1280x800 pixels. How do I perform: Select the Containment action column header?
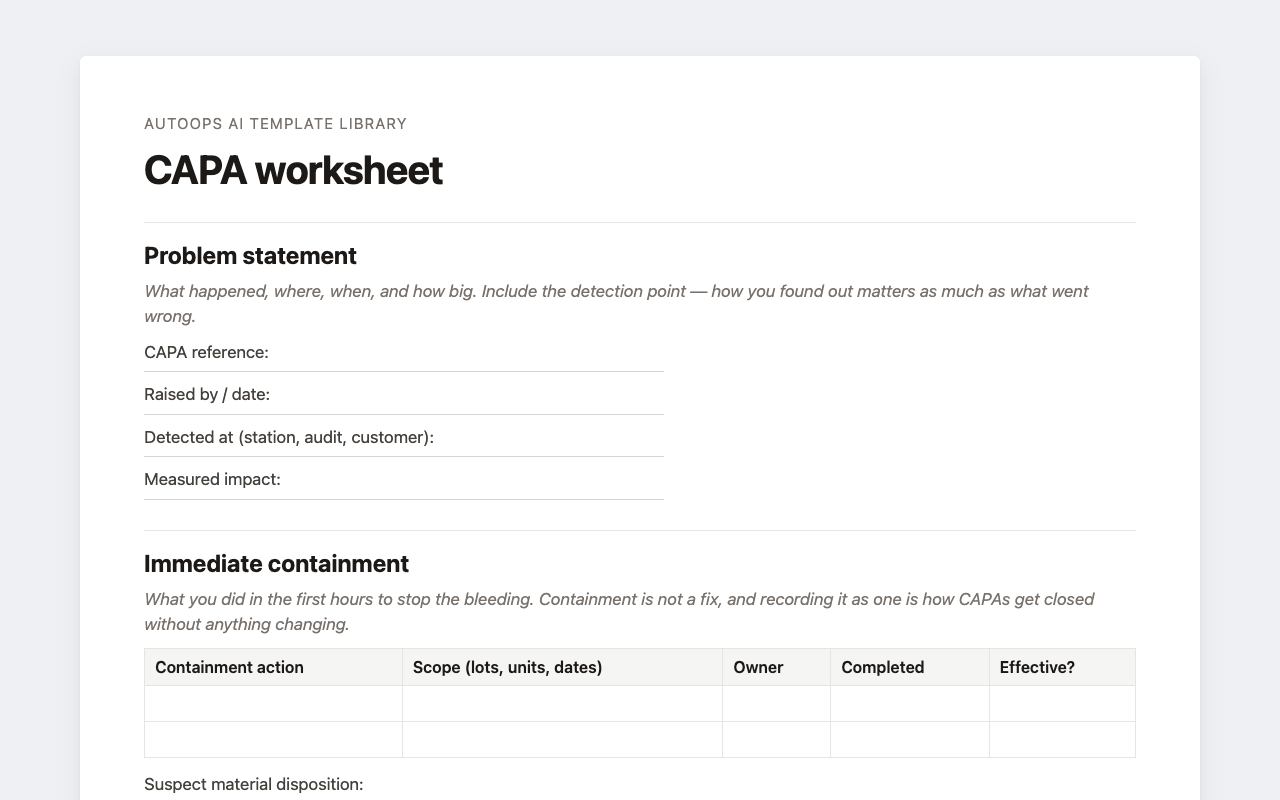(273, 667)
